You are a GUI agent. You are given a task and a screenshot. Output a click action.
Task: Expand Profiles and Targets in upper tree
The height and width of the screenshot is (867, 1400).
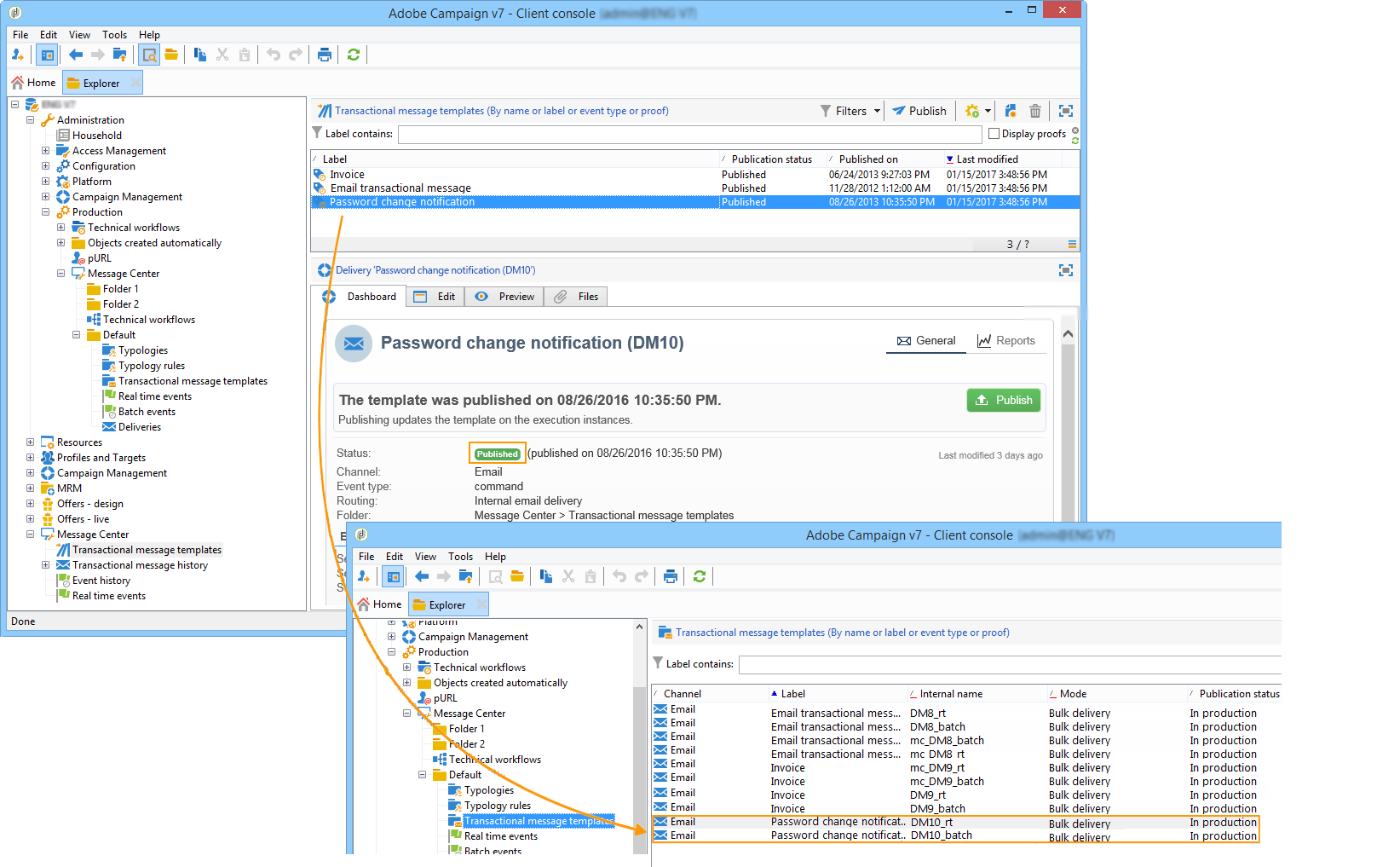point(31,458)
